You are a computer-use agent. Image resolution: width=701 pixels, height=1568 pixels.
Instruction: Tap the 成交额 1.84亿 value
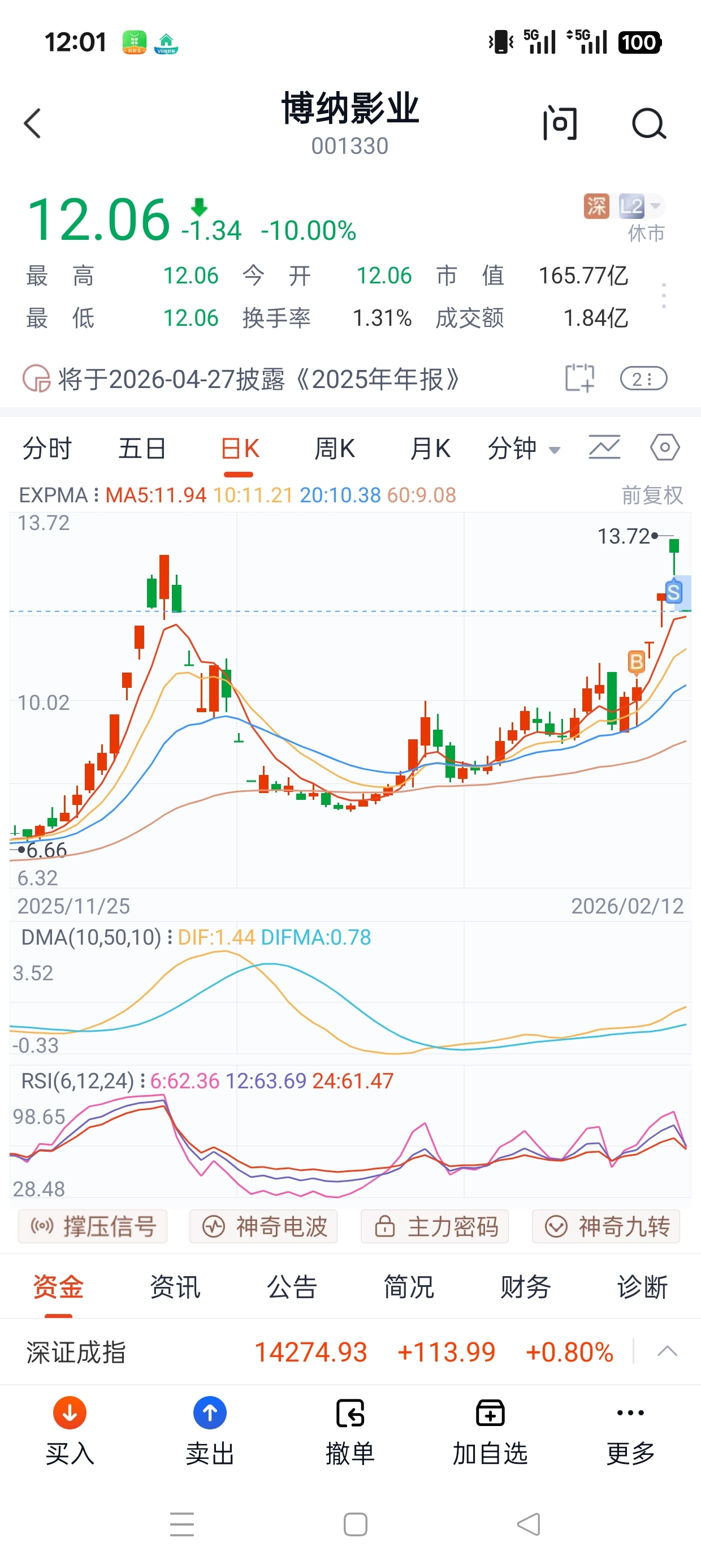[x=595, y=318]
